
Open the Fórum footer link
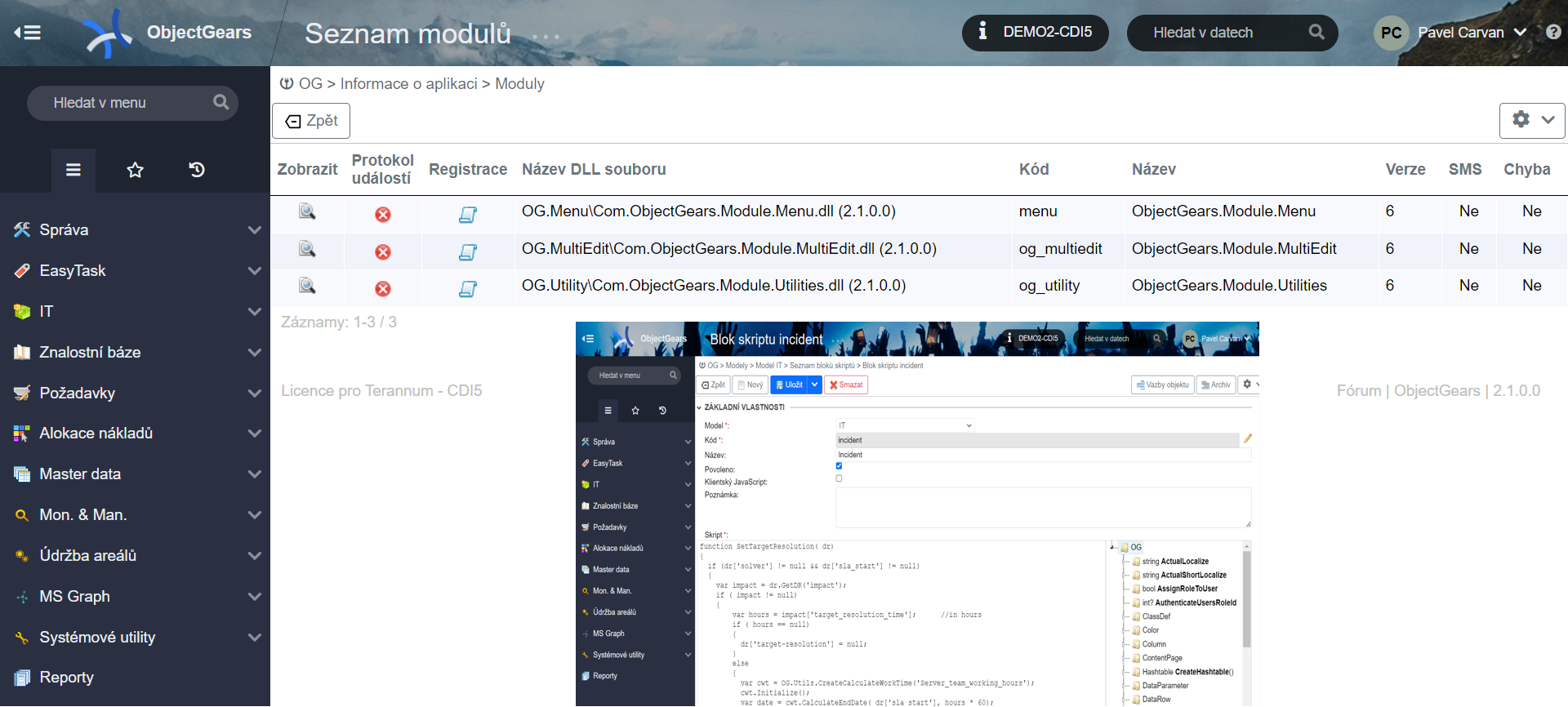coord(1359,391)
